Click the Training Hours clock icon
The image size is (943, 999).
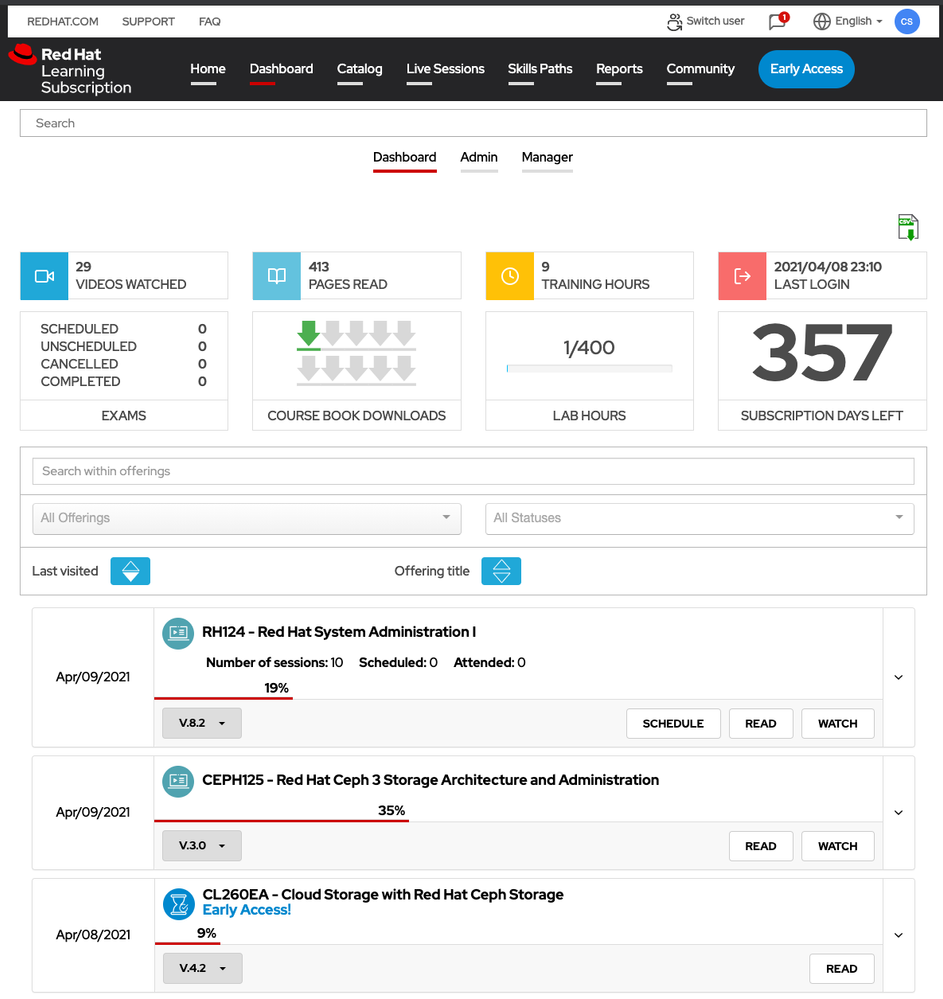(510, 276)
